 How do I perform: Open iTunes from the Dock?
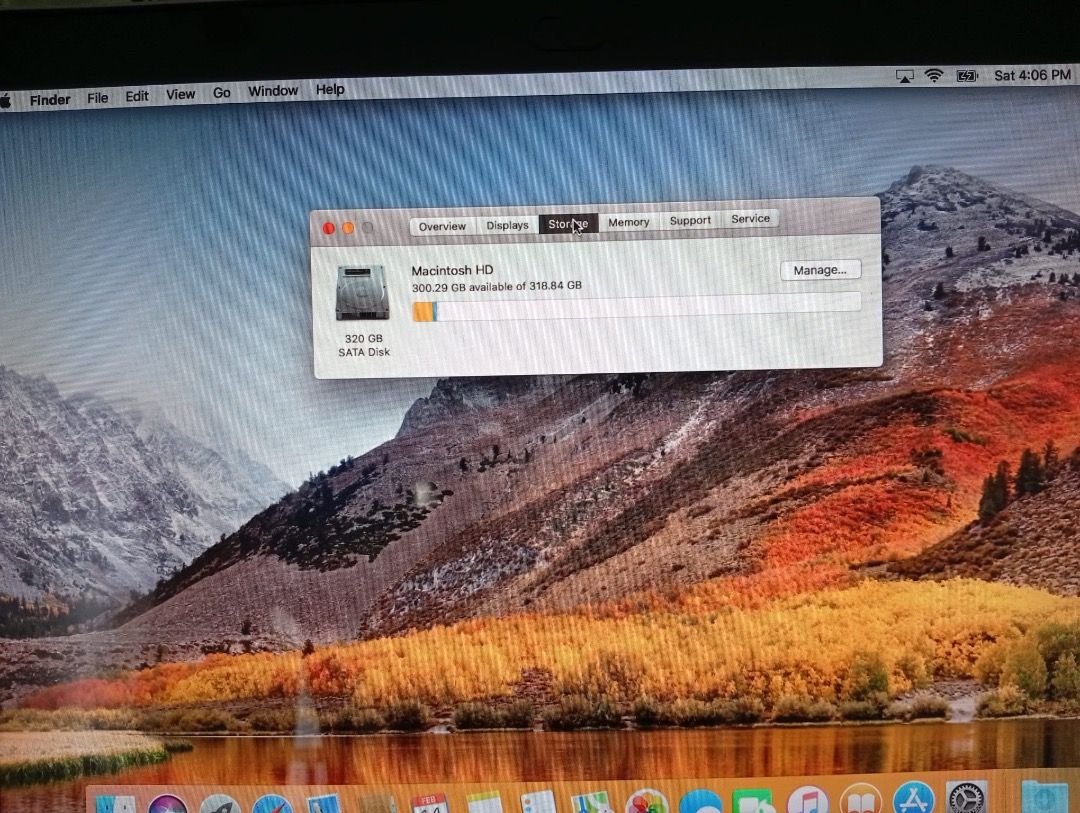tap(807, 799)
